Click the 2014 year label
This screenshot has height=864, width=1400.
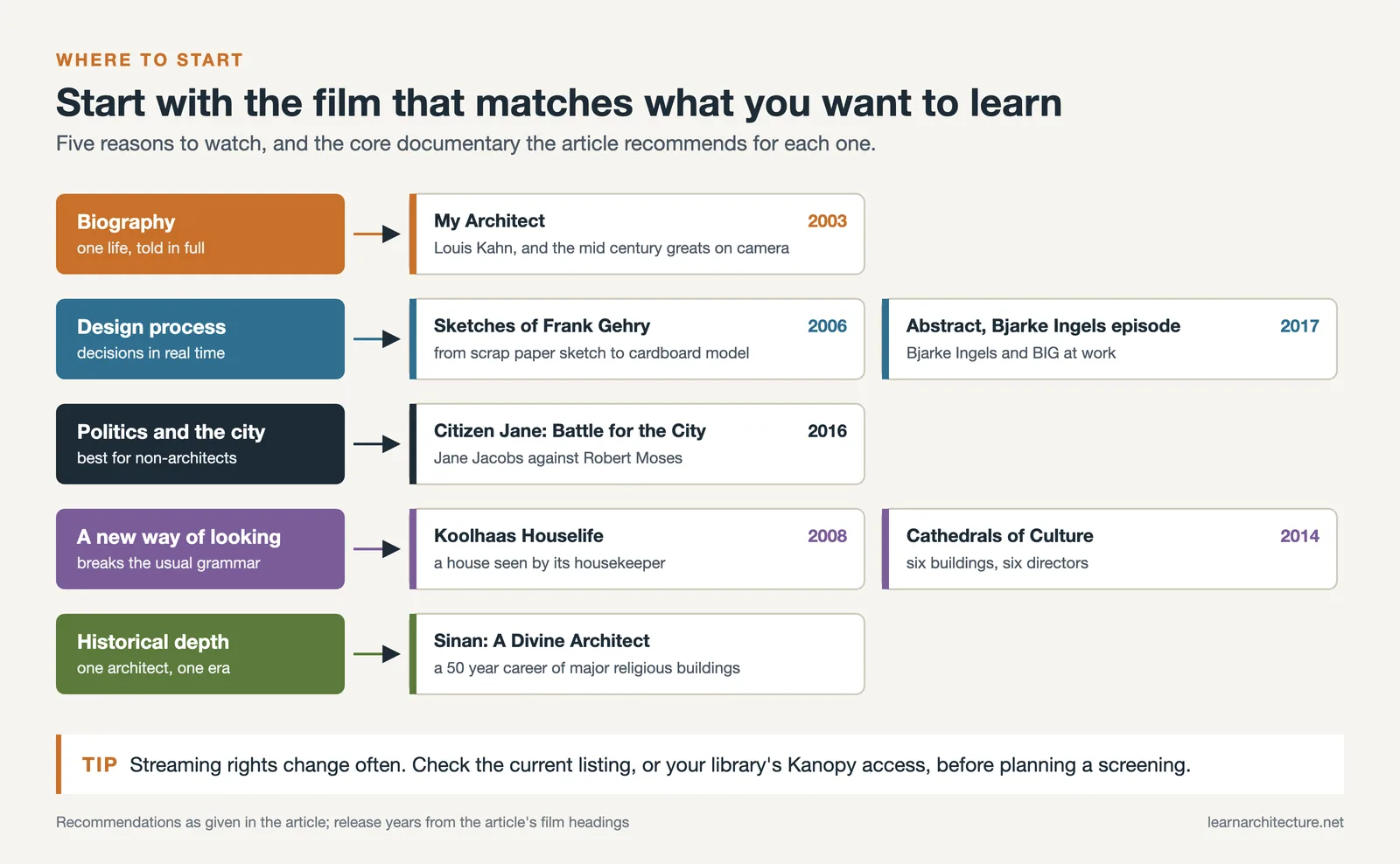pyautogui.click(x=1299, y=536)
